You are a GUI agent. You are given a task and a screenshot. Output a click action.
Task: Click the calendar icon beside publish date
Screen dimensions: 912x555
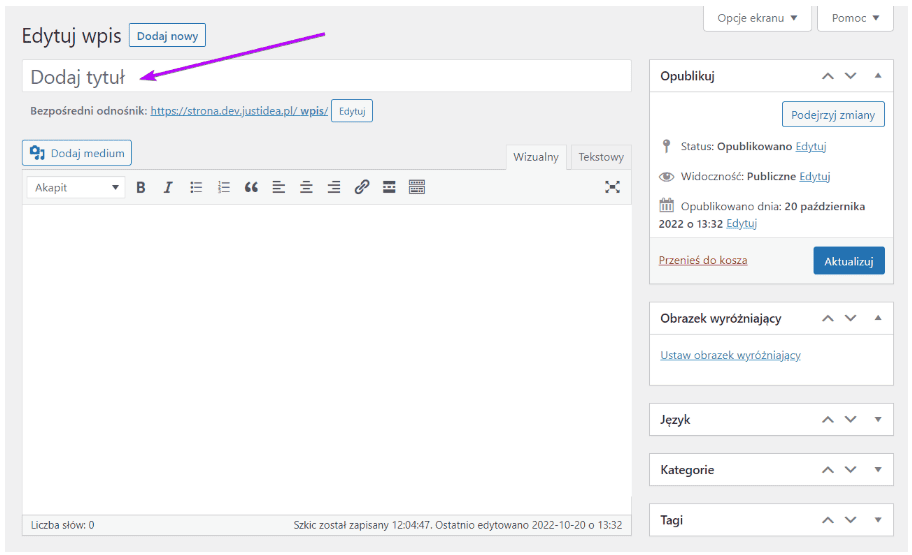pyautogui.click(x=667, y=205)
